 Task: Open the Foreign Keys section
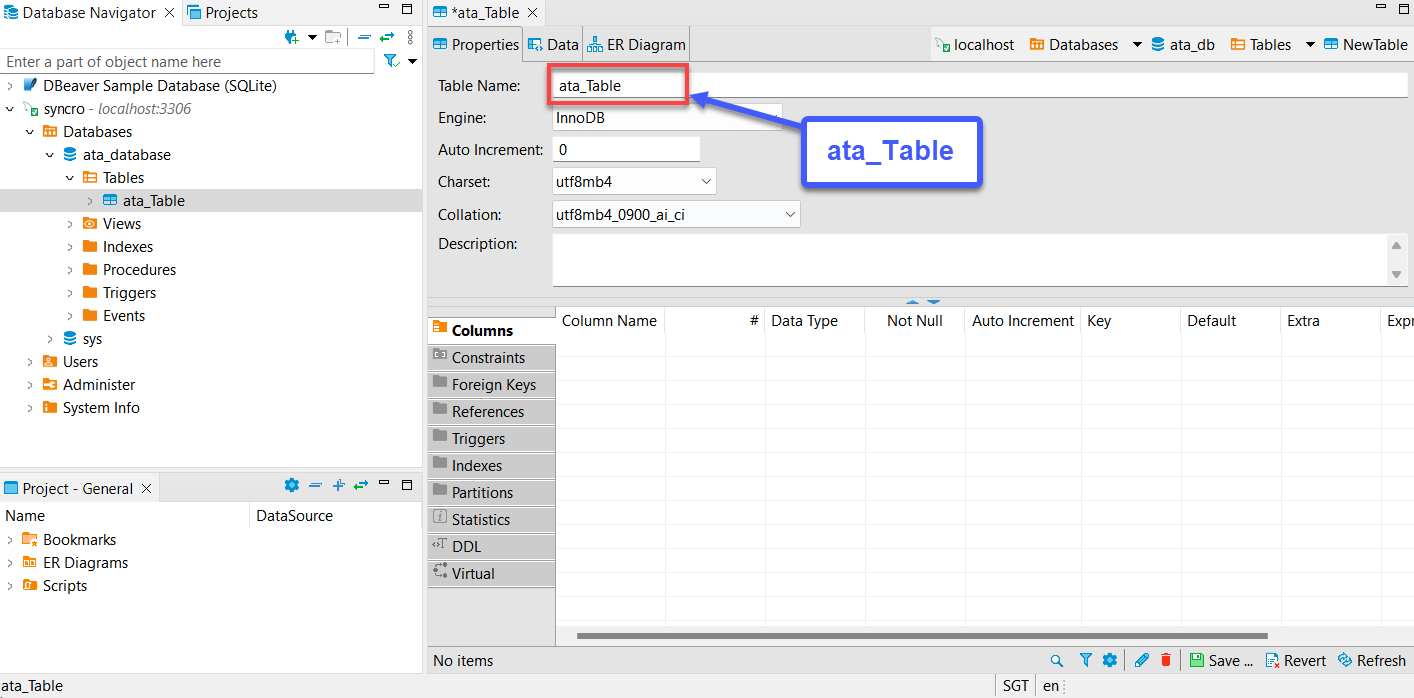point(491,384)
